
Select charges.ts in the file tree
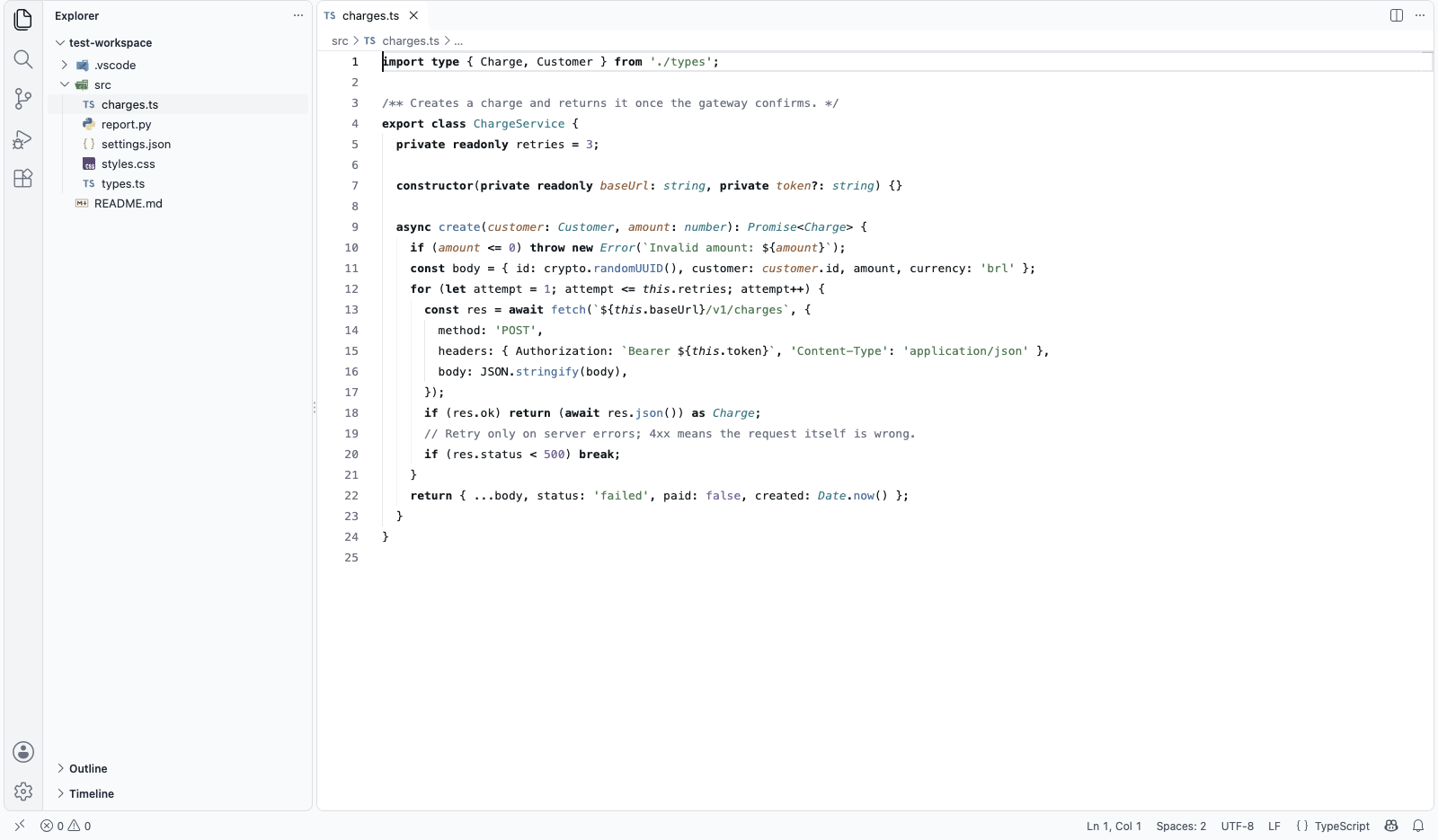point(178,104)
